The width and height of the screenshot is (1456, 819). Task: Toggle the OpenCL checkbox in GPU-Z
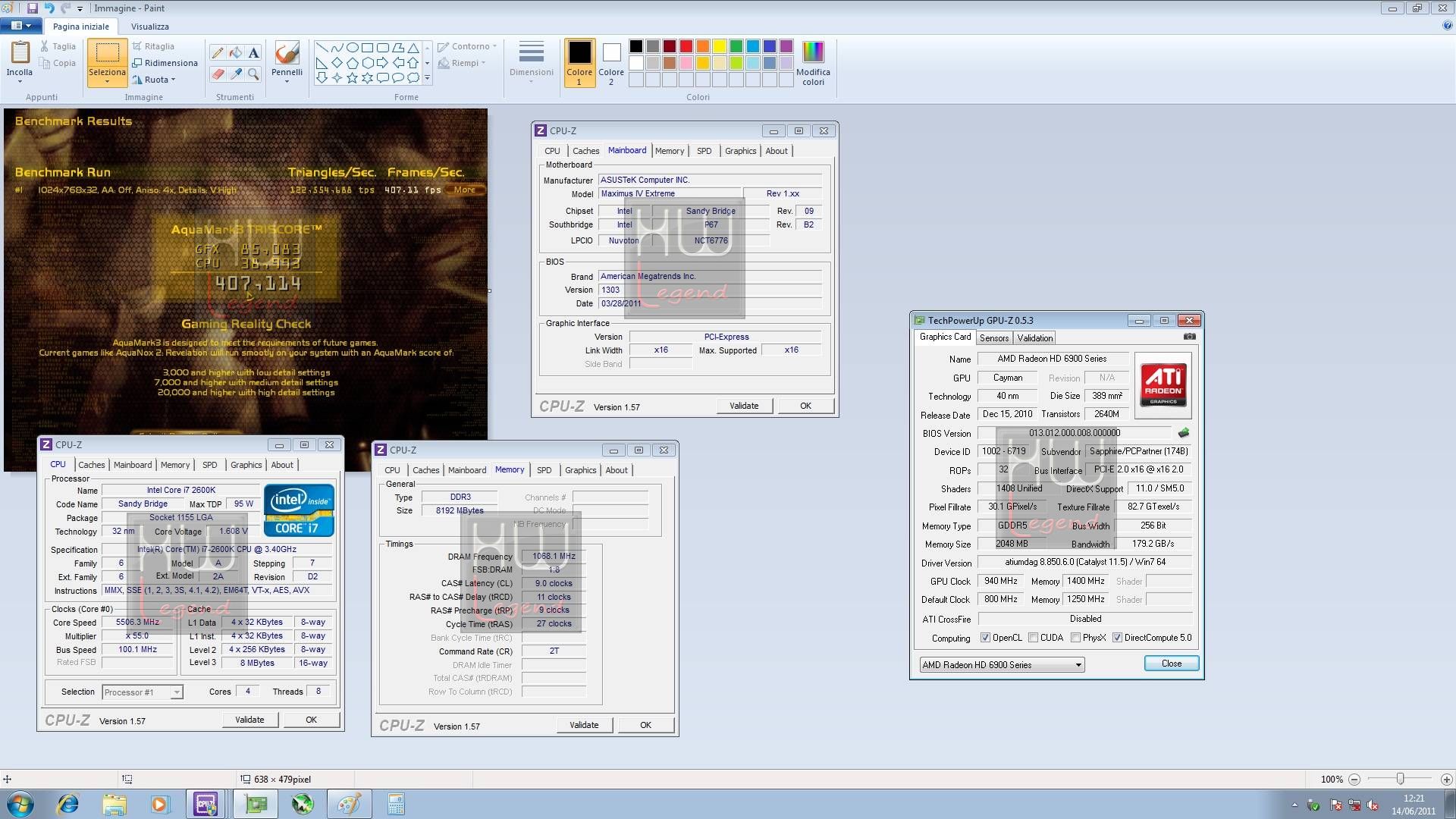coord(985,638)
